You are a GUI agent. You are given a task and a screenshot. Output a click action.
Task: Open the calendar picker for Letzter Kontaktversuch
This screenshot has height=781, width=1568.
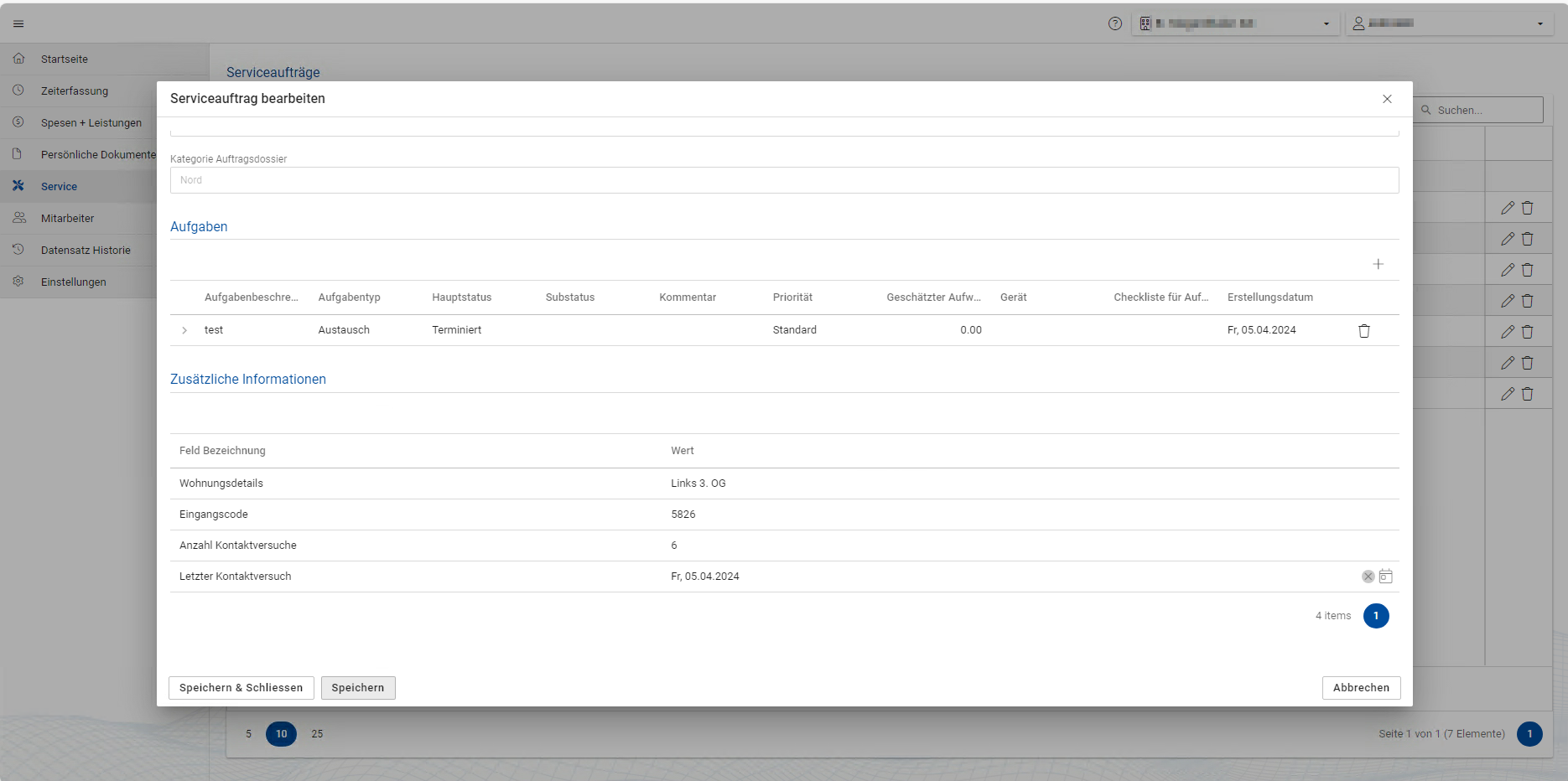pos(1386,577)
